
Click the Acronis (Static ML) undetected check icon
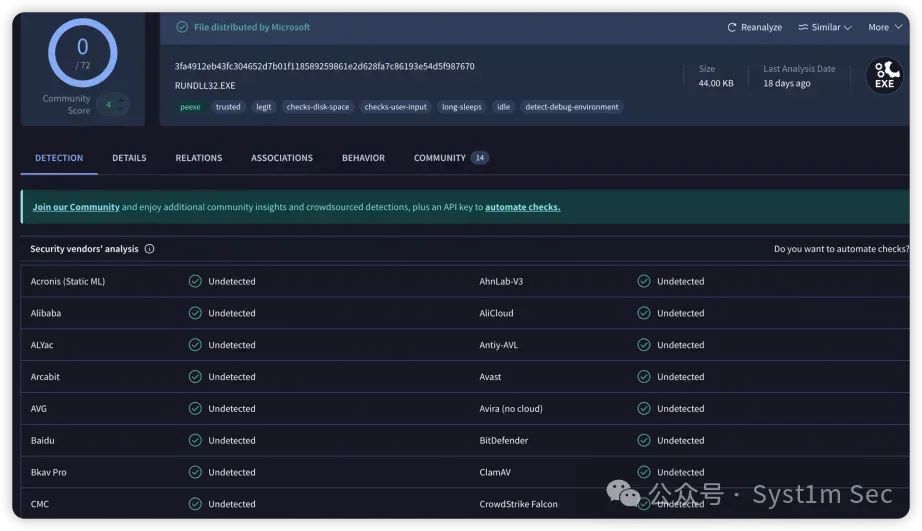coord(195,282)
